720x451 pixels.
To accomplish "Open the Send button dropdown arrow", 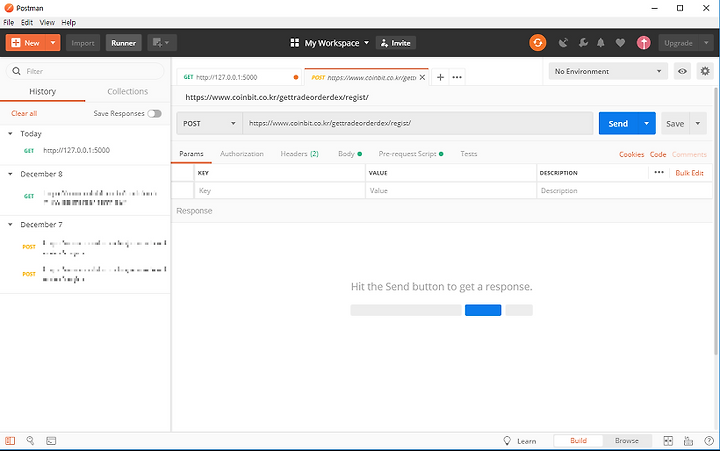I will pyautogui.click(x=647, y=124).
